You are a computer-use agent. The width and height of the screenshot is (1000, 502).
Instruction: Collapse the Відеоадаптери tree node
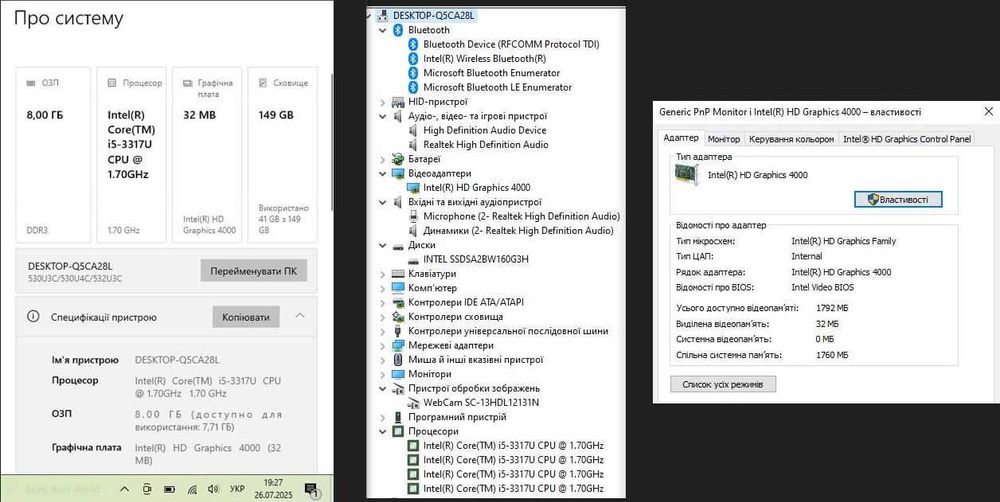(x=382, y=173)
